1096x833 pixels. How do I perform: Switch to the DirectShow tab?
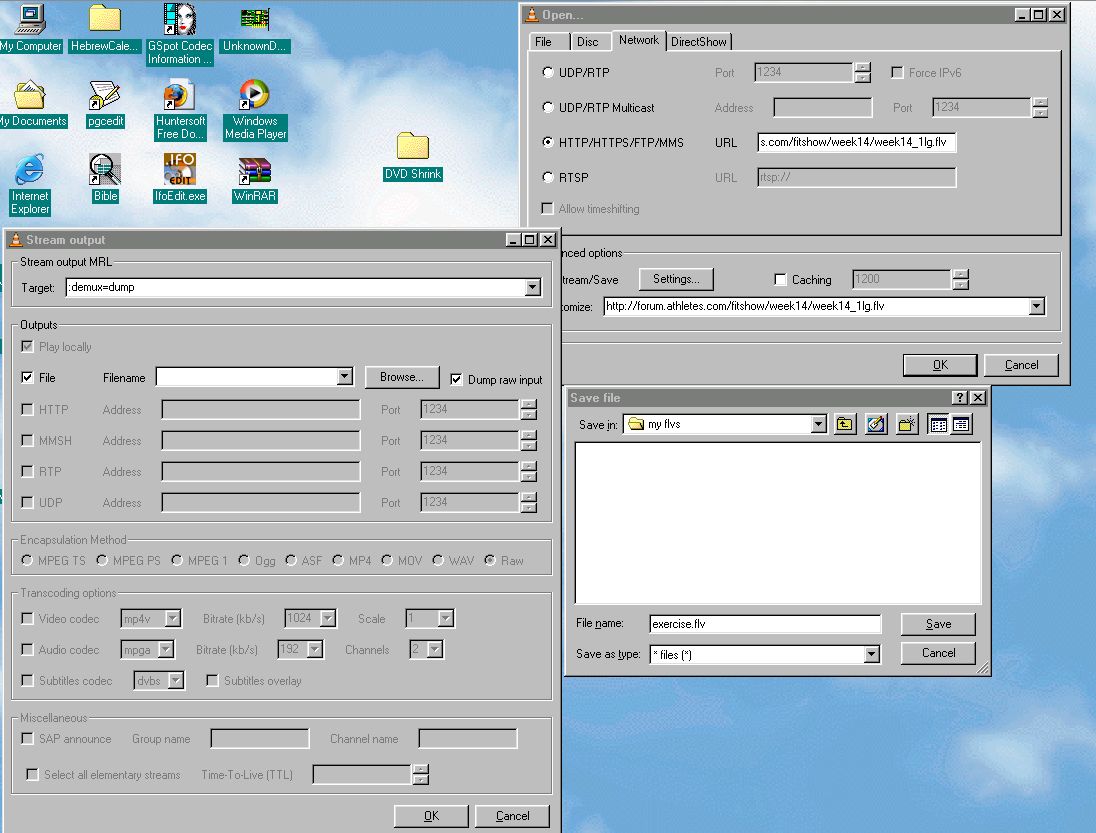point(699,42)
